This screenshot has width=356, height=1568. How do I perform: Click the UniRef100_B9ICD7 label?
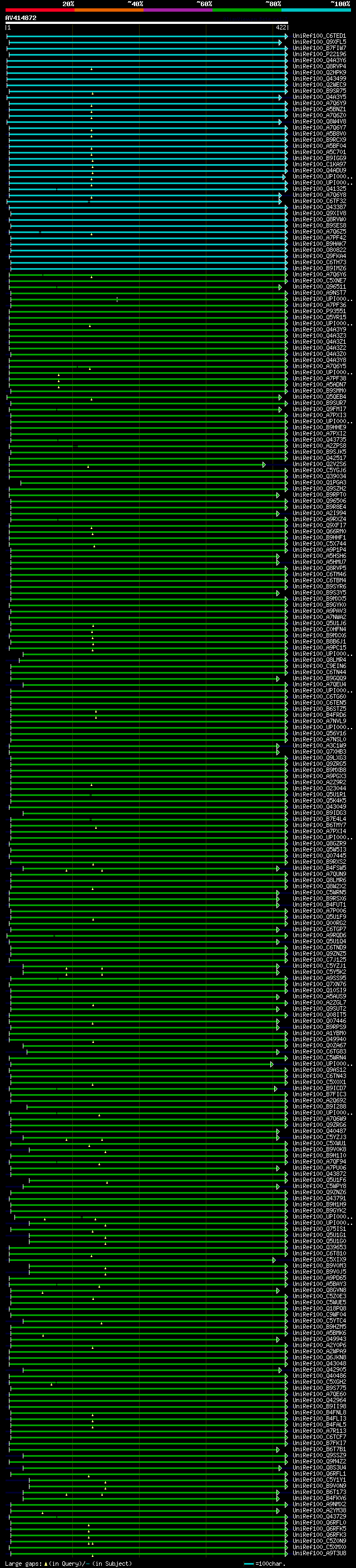(319, 1088)
